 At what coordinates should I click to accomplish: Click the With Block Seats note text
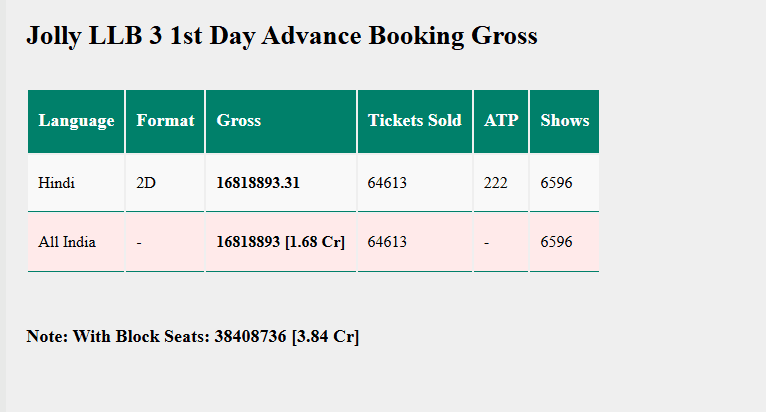tap(193, 336)
